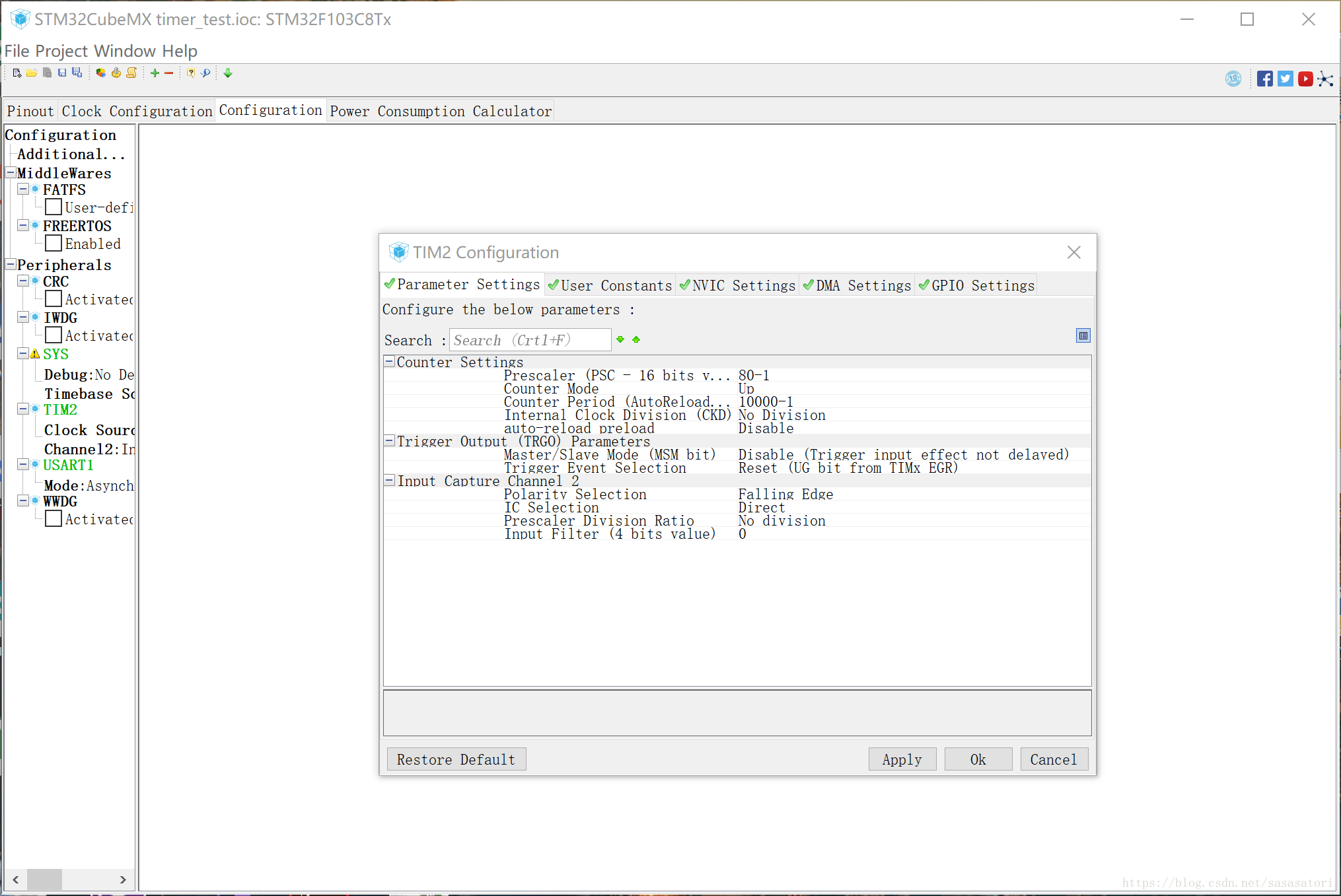The height and width of the screenshot is (896, 1341).
Task: Click the horizontal scrollbar thumb in tree panel
Action: click(x=44, y=879)
